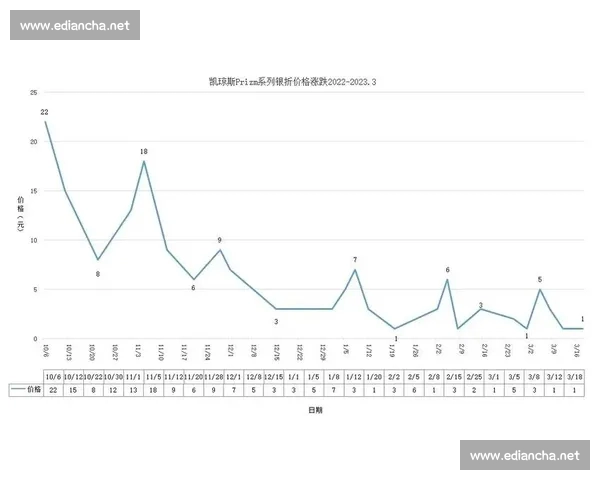
Task: Click the x-axis tick label 2/23
Action: [507, 351]
